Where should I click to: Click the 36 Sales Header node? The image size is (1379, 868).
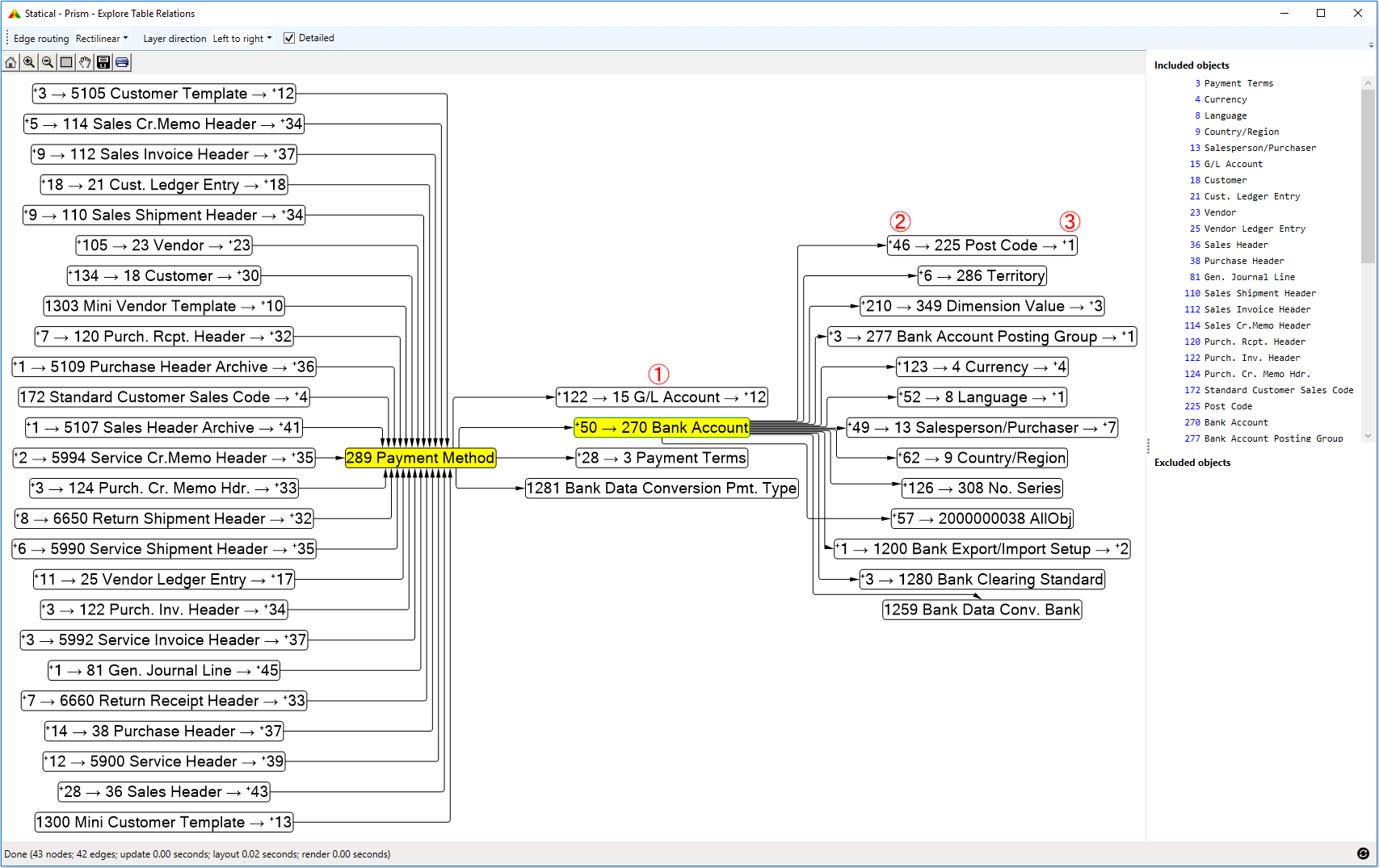(164, 792)
